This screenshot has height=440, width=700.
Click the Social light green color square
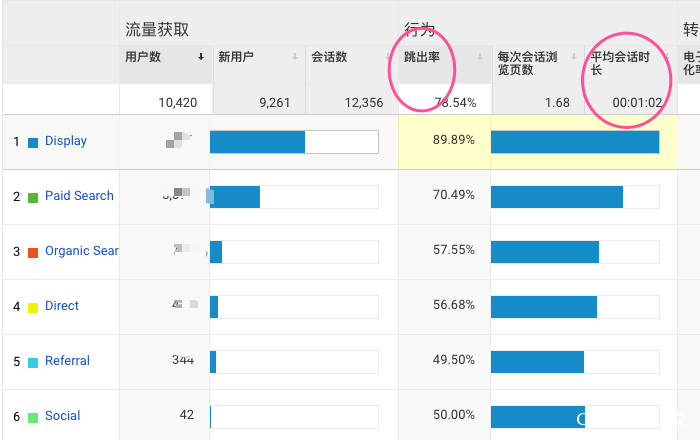click(x=33, y=417)
